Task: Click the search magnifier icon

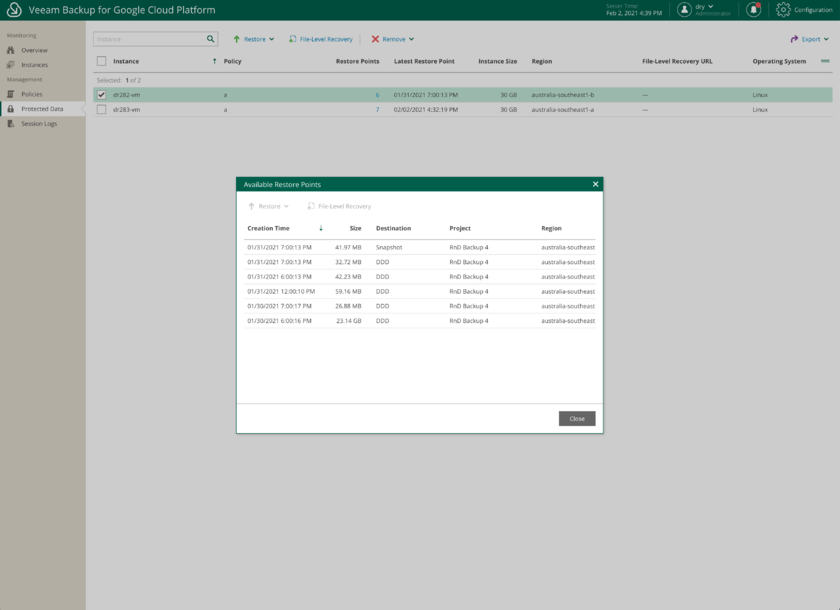Action: click(x=211, y=39)
